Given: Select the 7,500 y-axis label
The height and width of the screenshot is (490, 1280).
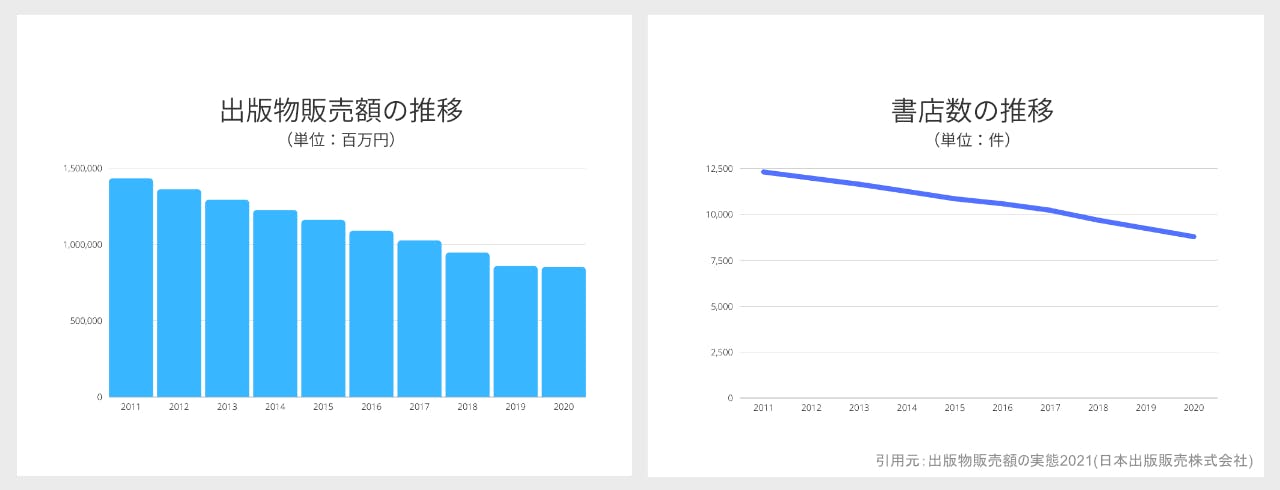Looking at the screenshot, I should [721, 261].
